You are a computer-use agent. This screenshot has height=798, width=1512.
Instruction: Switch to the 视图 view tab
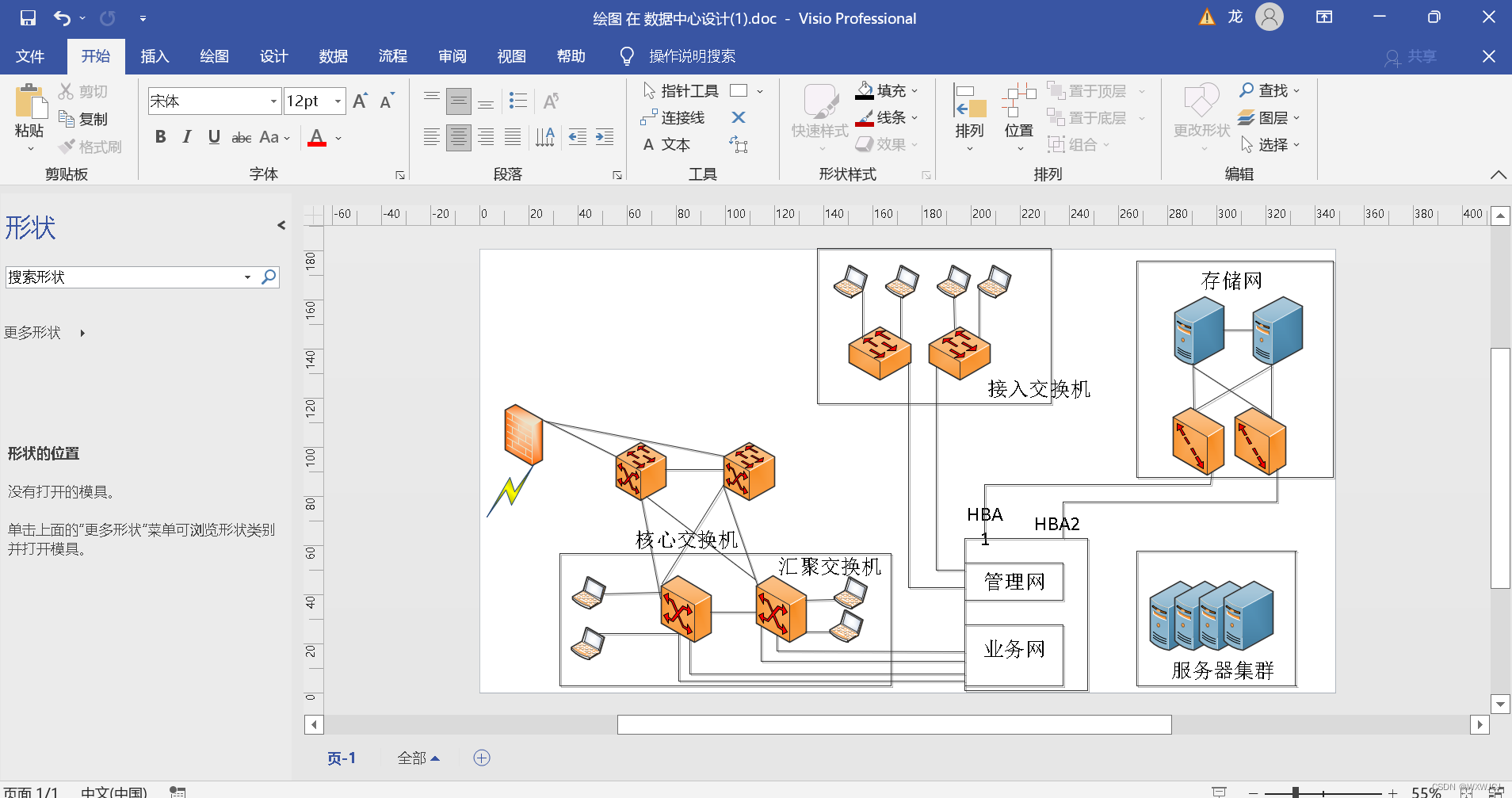point(511,56)
